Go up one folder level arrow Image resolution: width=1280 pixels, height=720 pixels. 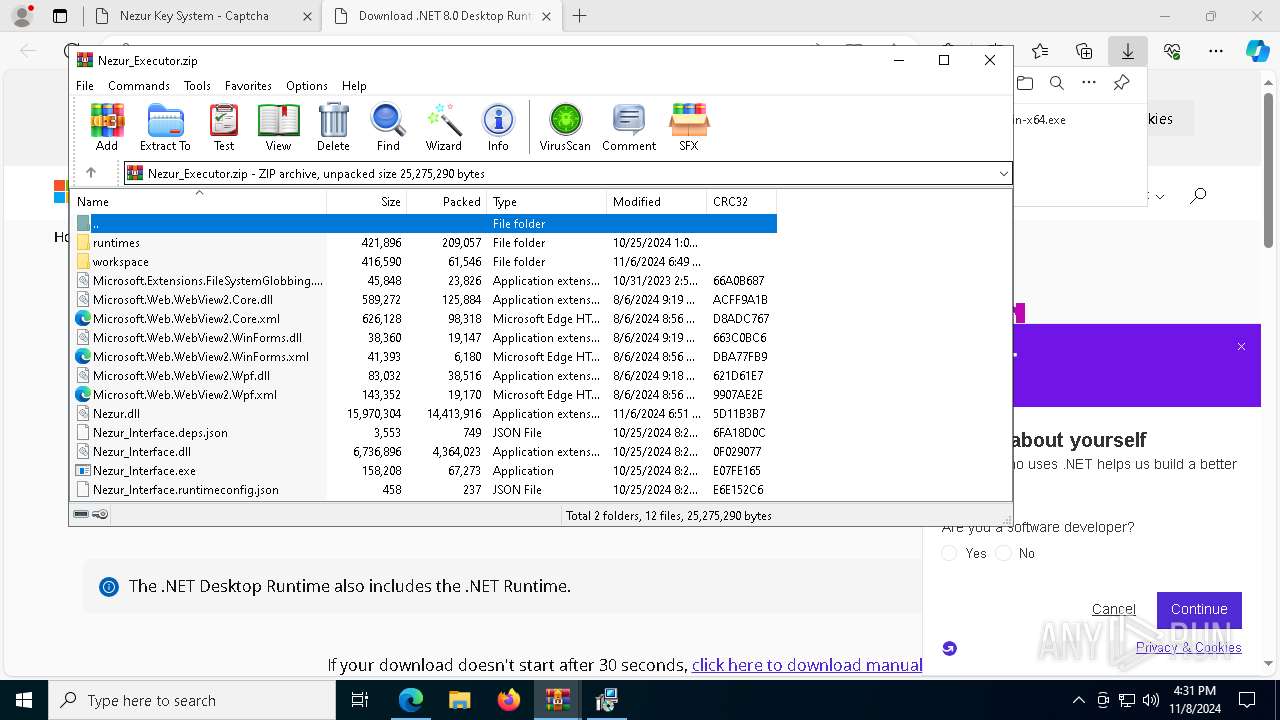coord(91,173)
